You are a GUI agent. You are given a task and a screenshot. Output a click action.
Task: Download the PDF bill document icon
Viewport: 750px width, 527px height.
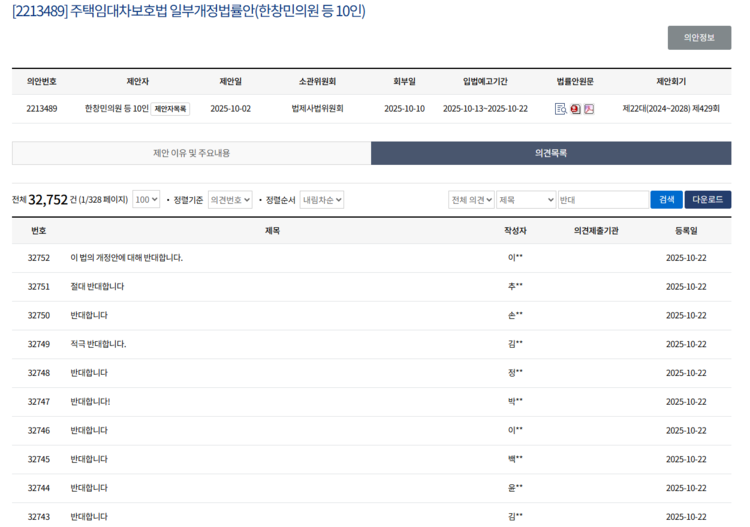point(589,109)
